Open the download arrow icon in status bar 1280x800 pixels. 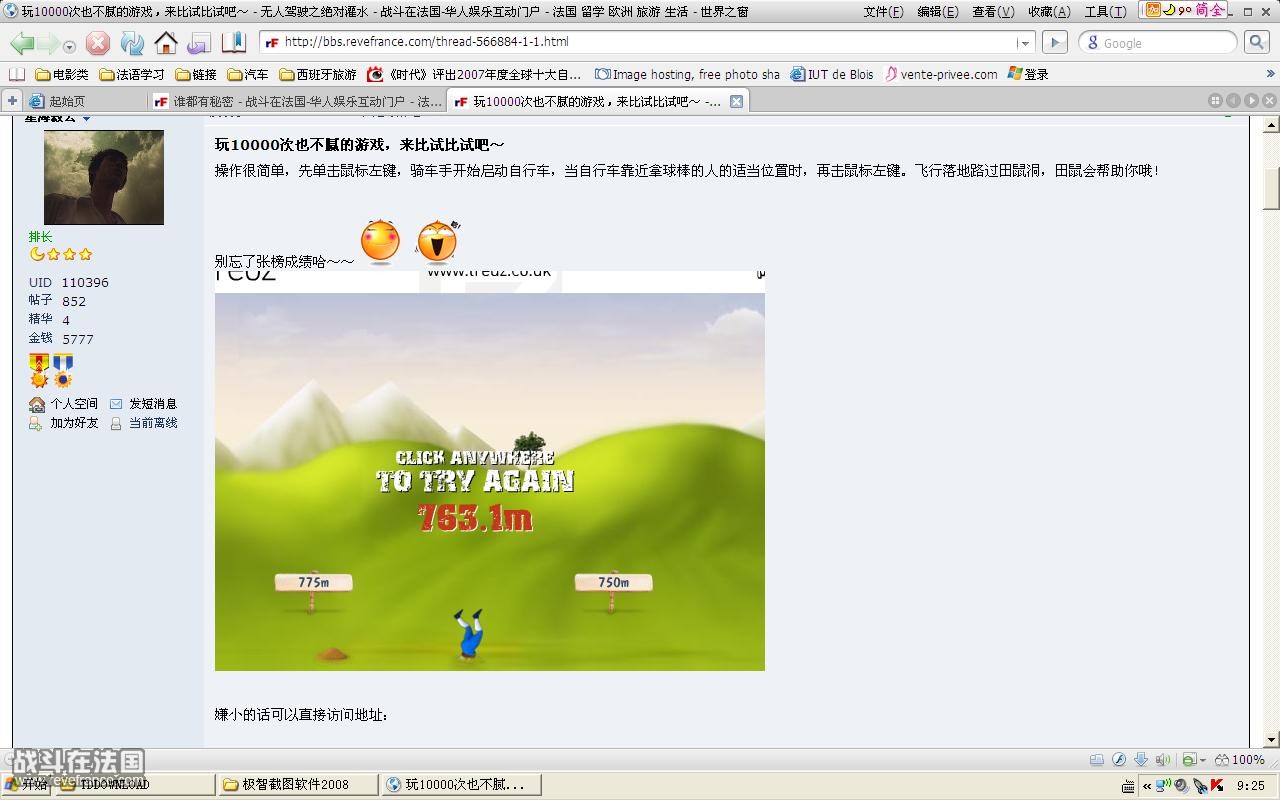(1141, 760)
